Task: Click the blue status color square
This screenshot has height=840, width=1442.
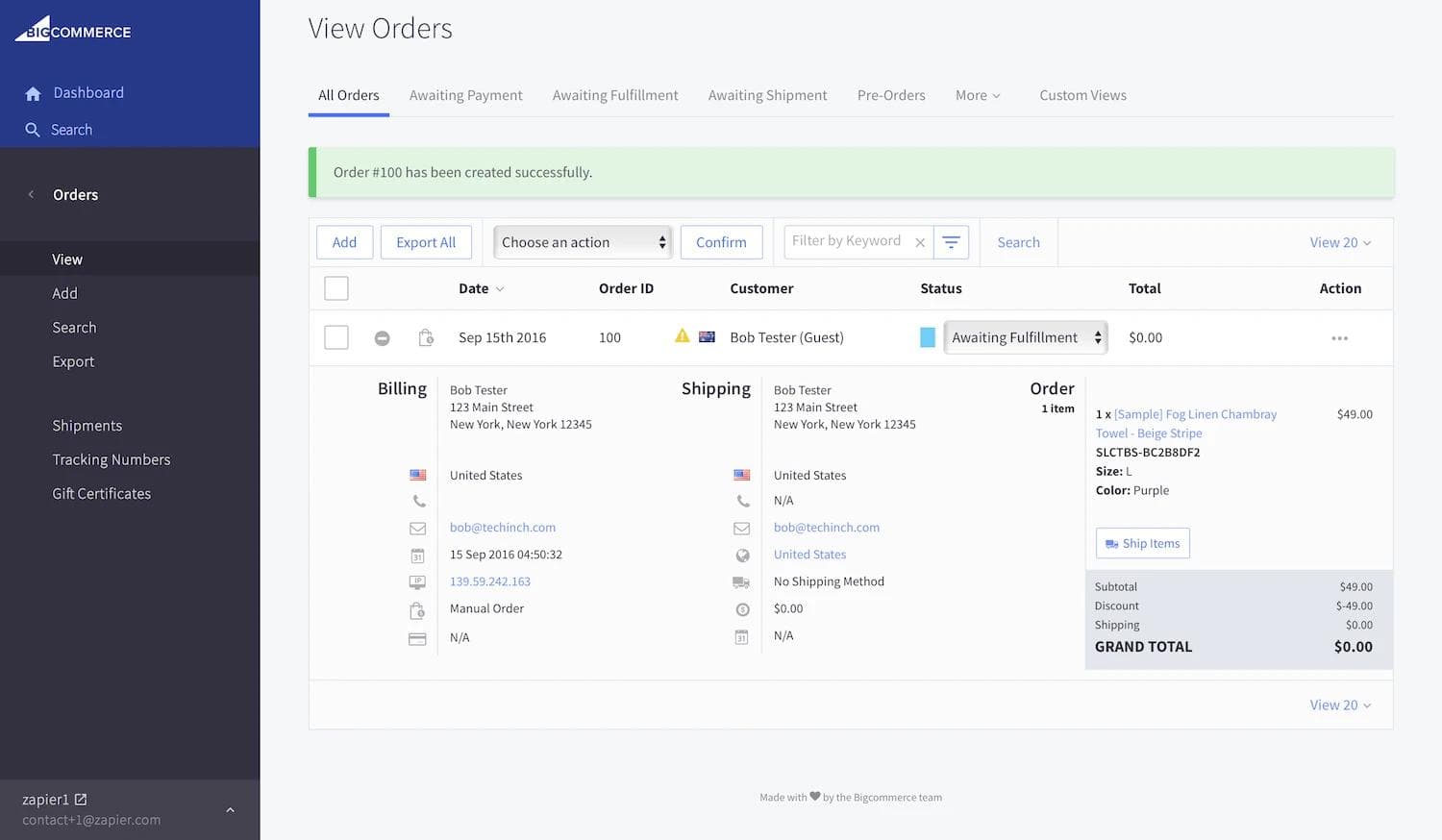Action: pos(926,337)
